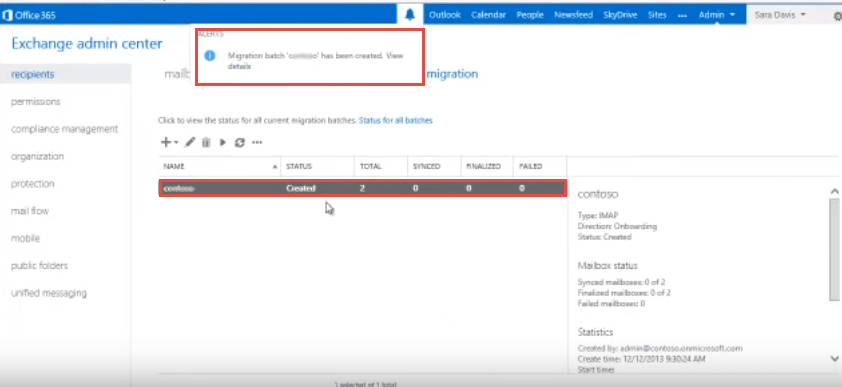842x387 pixels.
Task: Click Created by admin@contoso.onmicrosoft.com text
Action: (660, 348)
